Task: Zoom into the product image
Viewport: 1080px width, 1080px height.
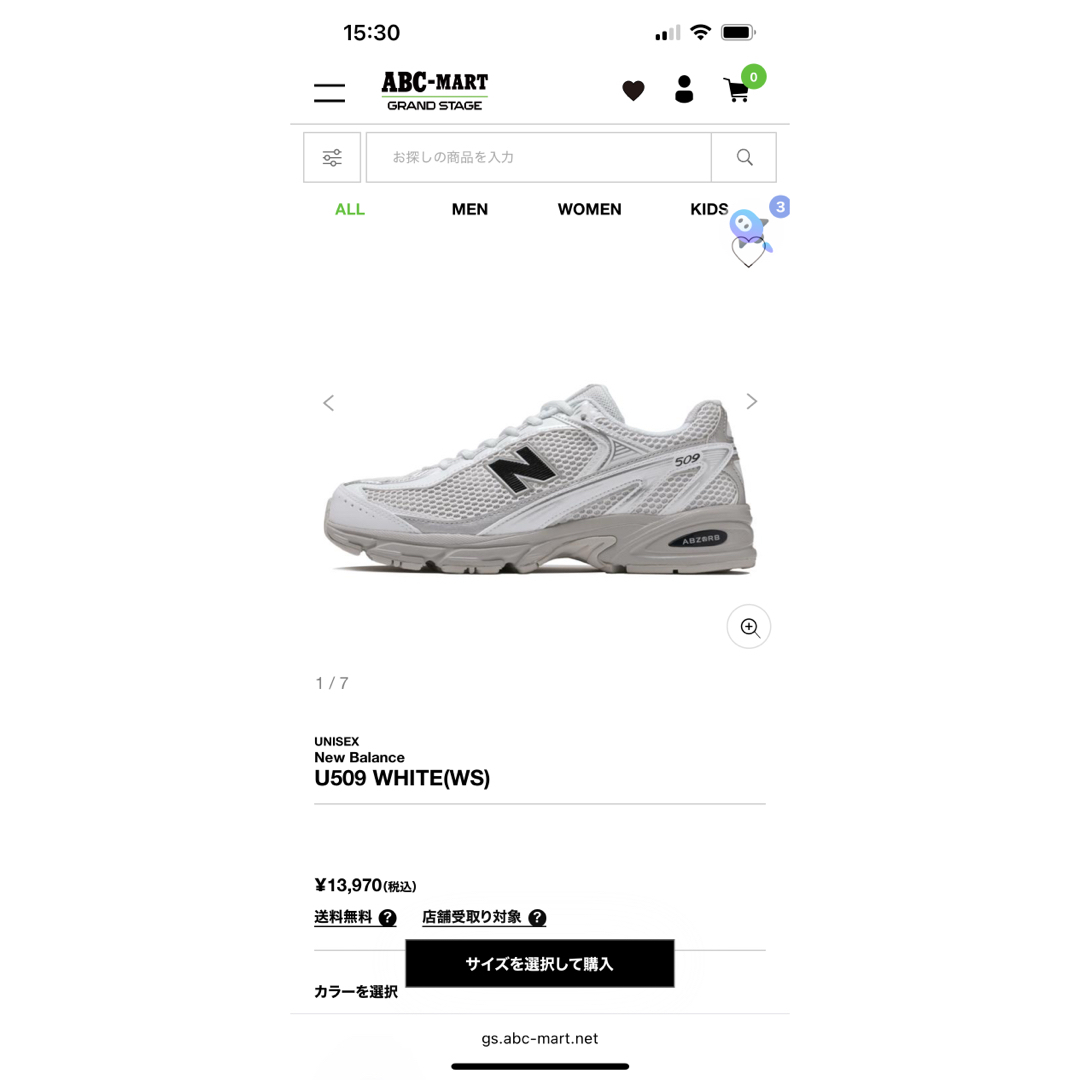Action: (749, 627)
